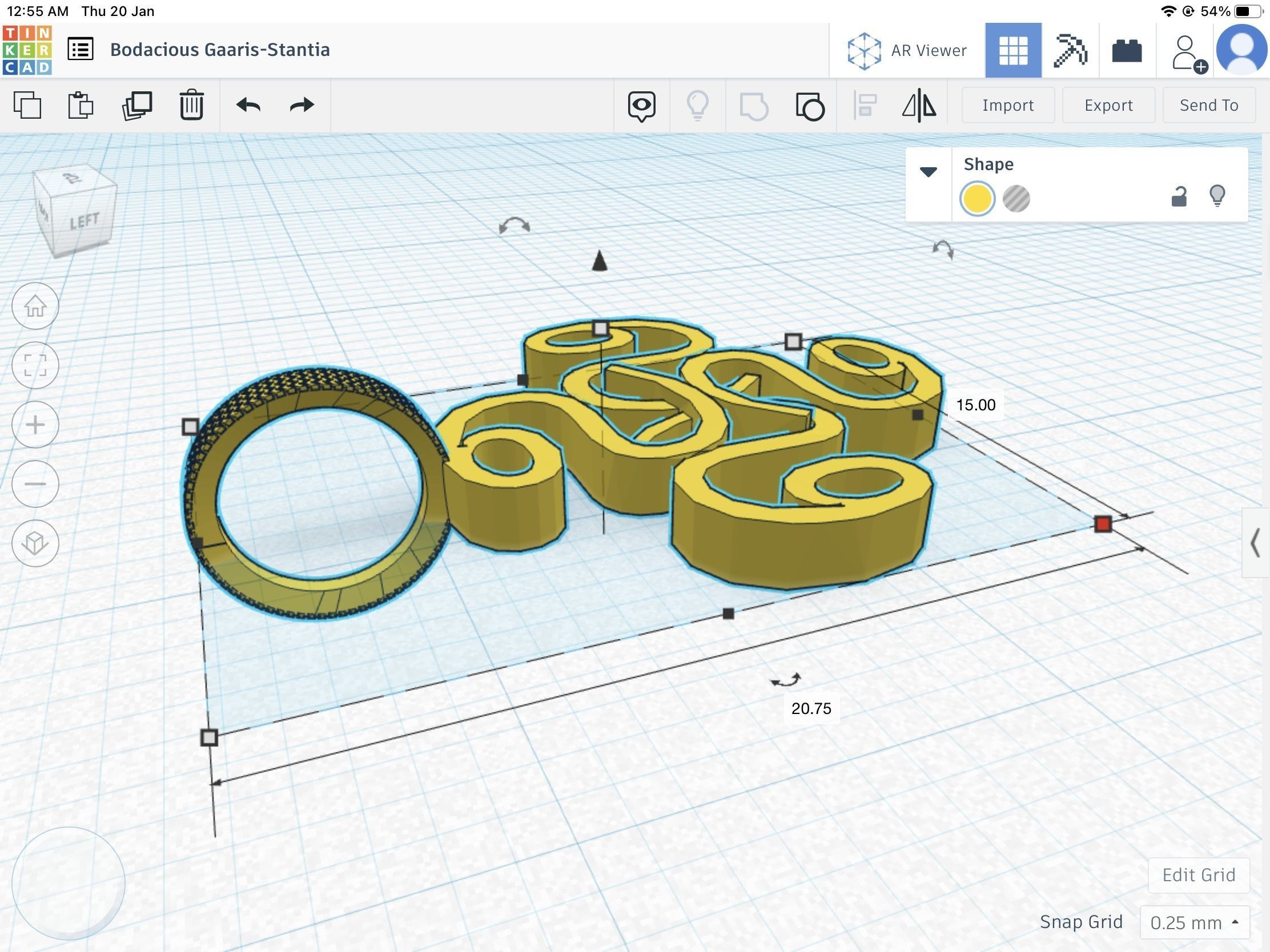
Task: Click the bottom-left white corner handle
Action: click(x=209, y=737)
